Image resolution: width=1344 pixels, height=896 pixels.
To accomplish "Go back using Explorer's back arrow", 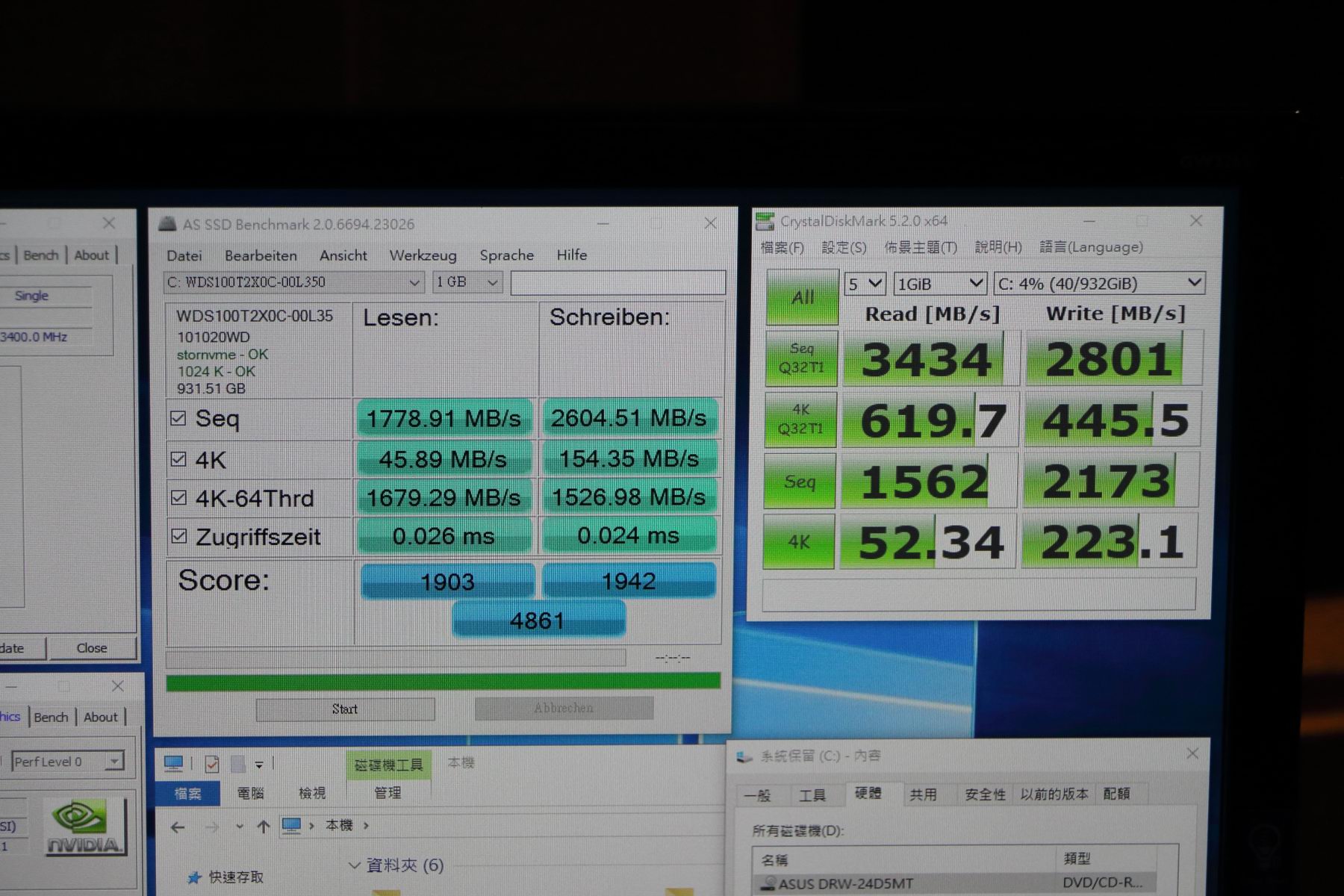I will [x=178, y=827].
